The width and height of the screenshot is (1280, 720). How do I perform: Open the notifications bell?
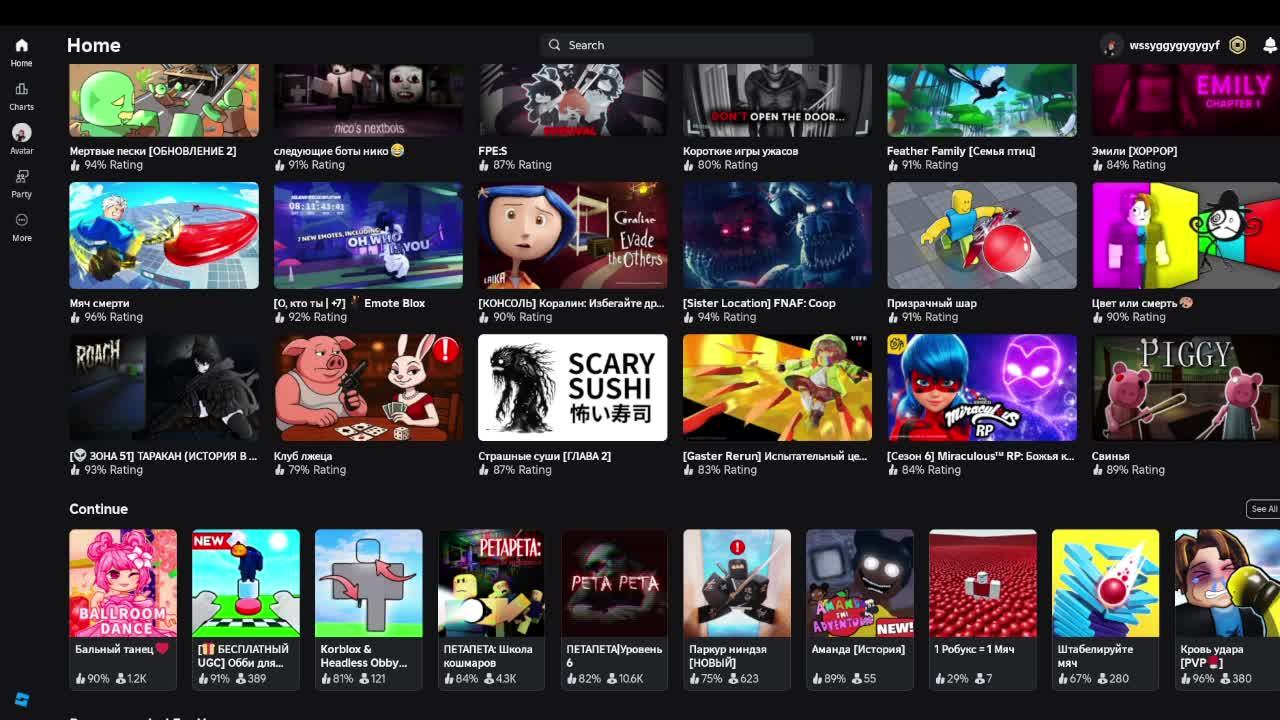point(1270,45)
